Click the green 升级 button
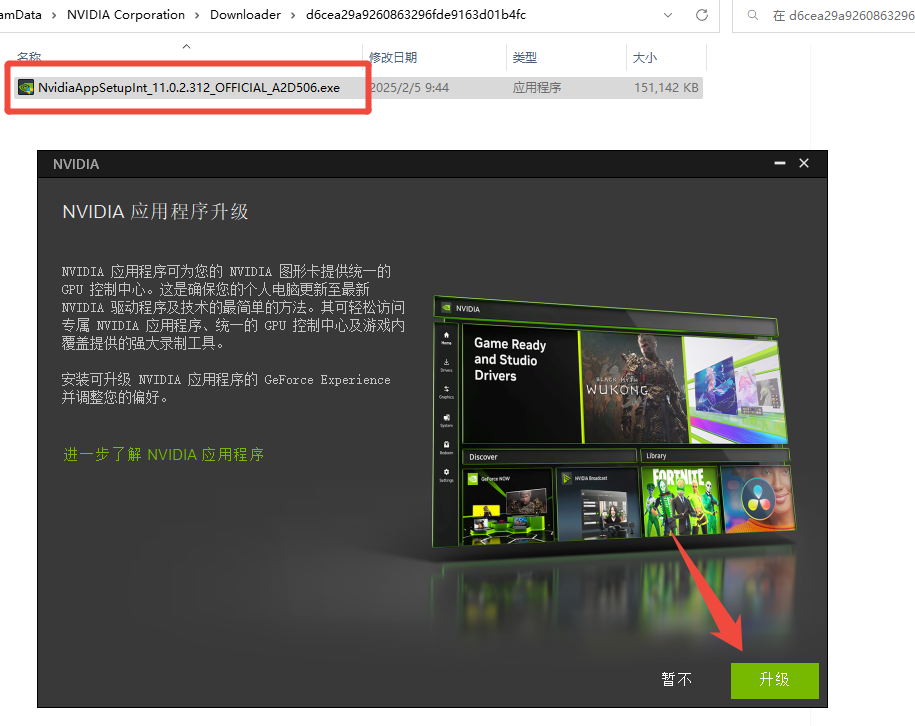This screenshot has height=726, width=915. point(774,680)
